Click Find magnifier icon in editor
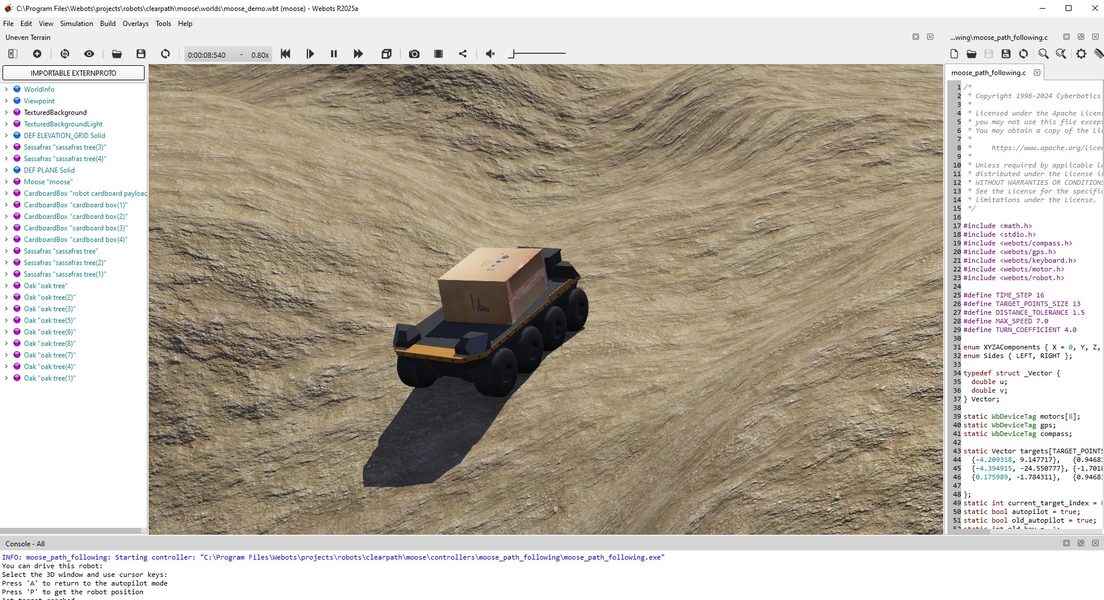1104x600 pixels. pyautogui.click(x=1043, y=54)
